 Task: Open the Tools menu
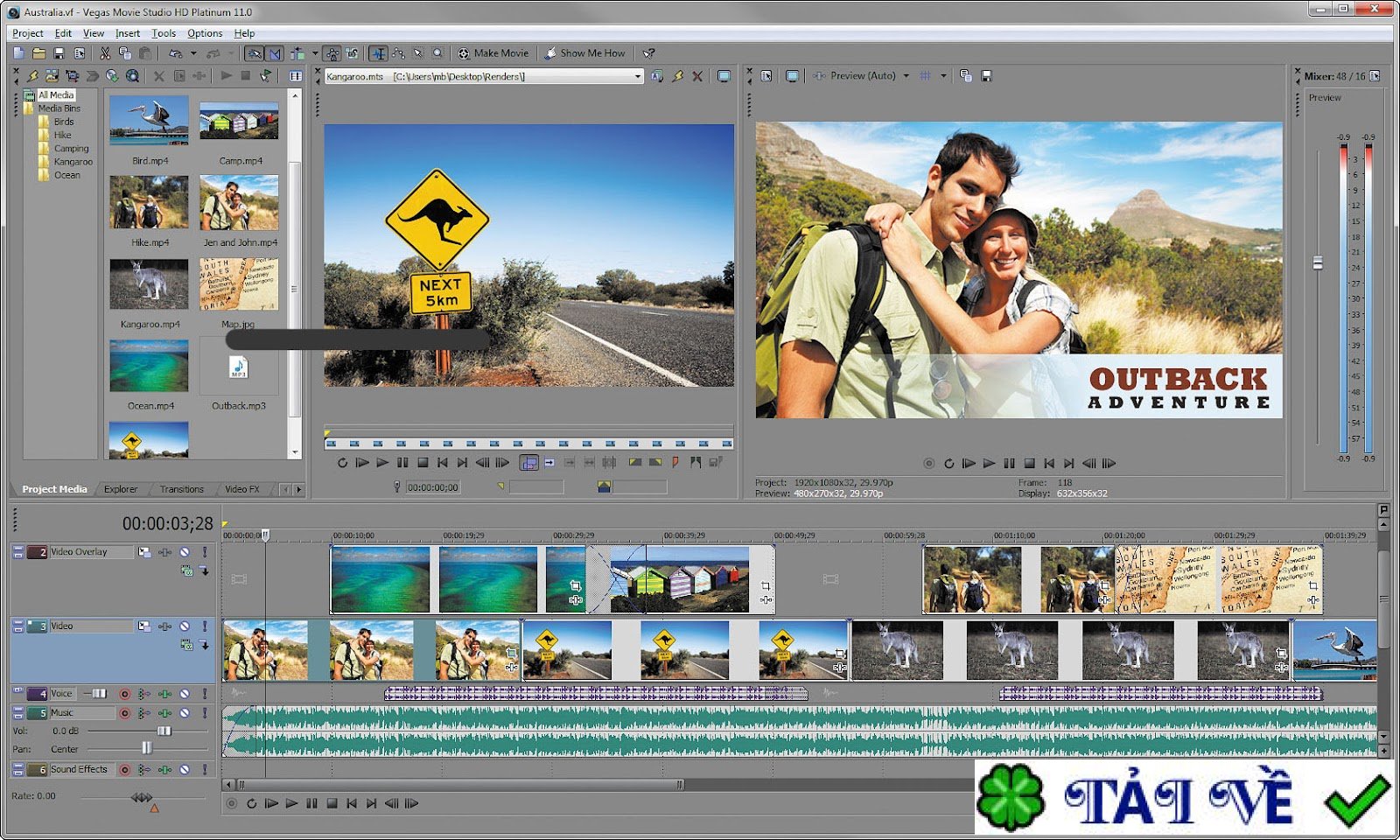[164, 33]
